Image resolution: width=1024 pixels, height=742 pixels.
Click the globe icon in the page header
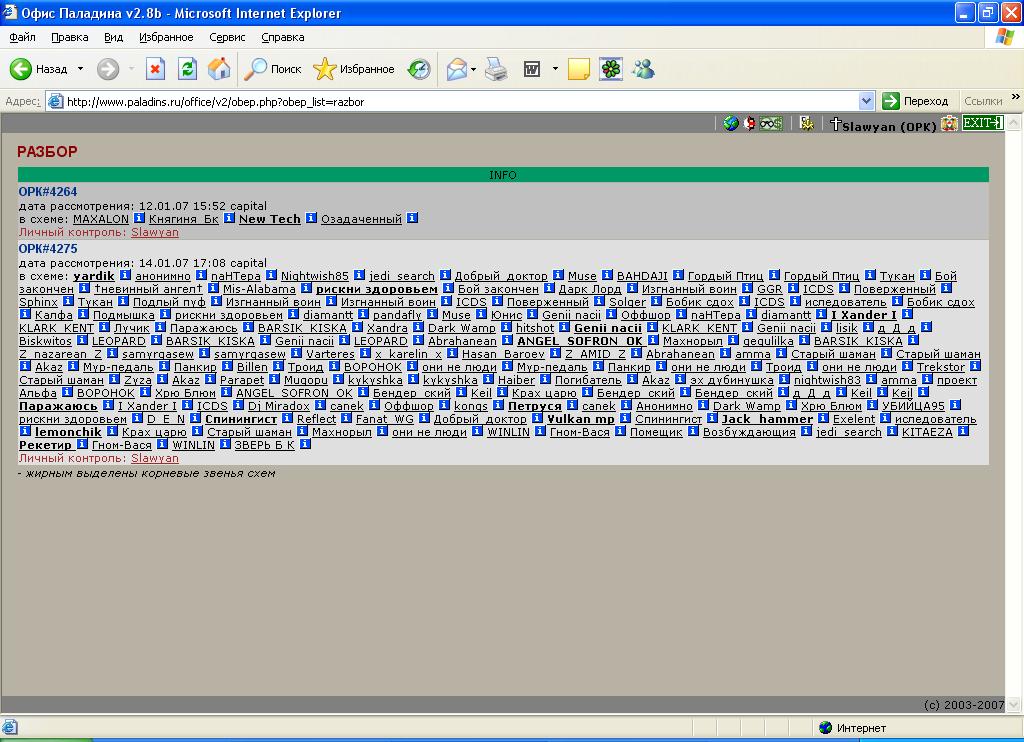[x=731, y=123]
